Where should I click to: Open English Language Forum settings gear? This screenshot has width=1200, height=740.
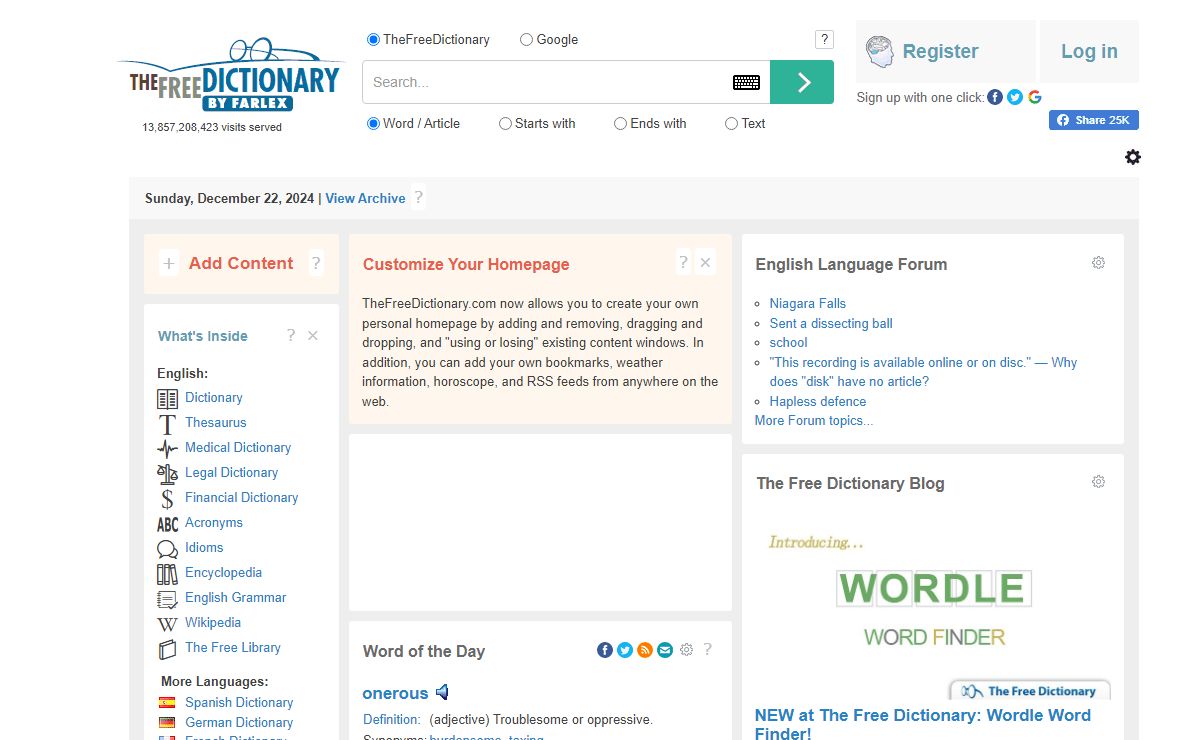pyautogui.click(x=1098, y=263)
